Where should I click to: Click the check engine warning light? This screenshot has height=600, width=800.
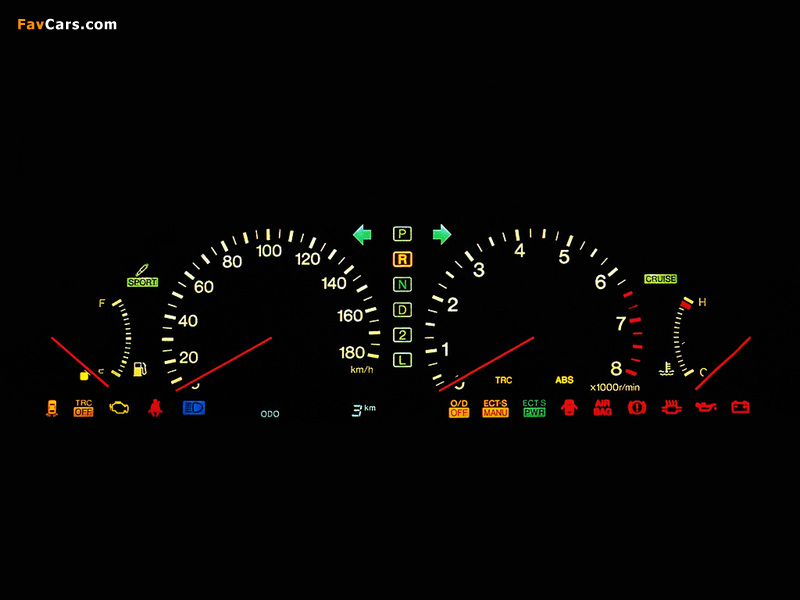tap(120, 408)
